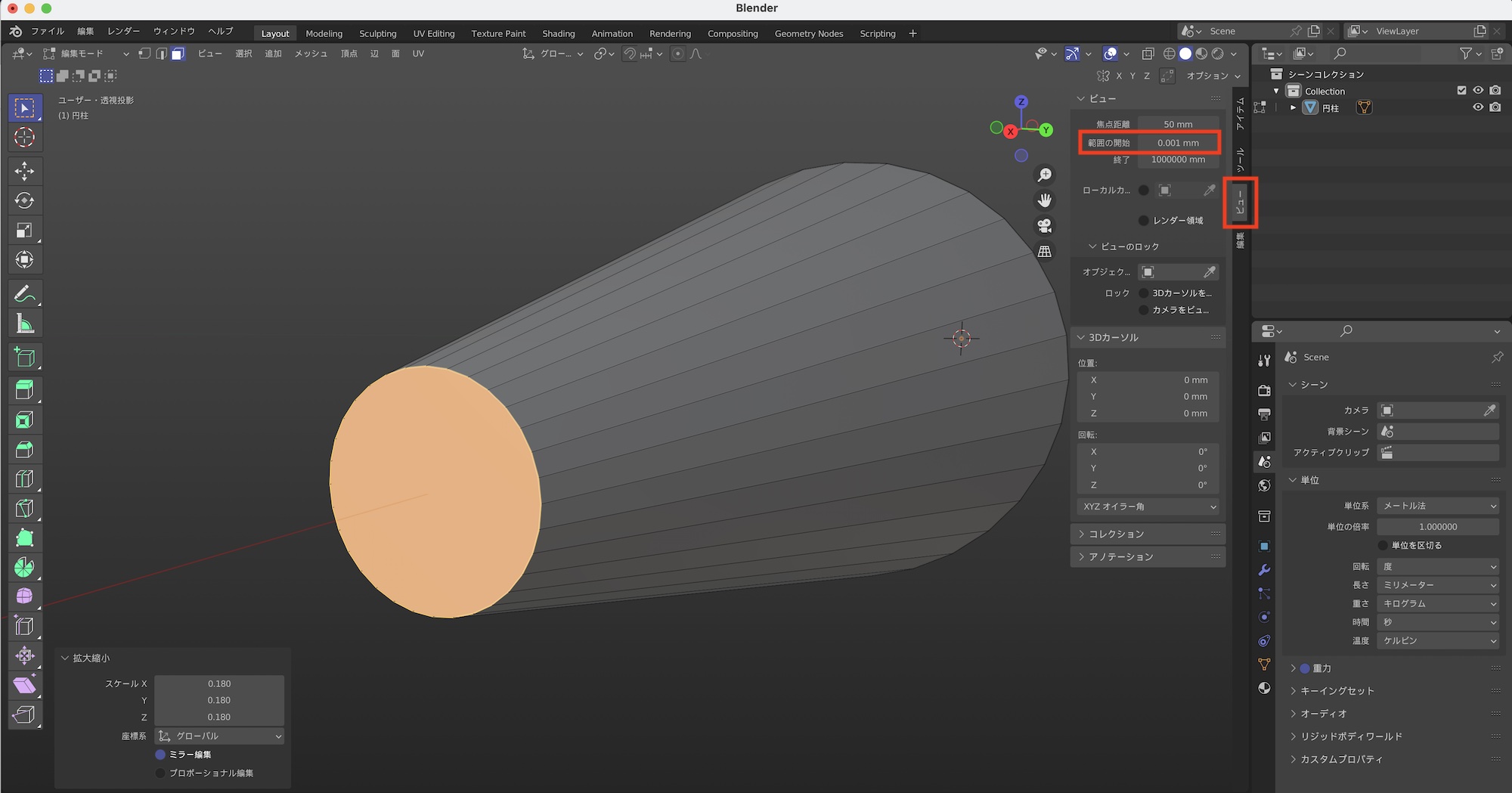Open the modifier wrench properties tab
This screenshot has height=793, width=1512.
click(1264, 570)
